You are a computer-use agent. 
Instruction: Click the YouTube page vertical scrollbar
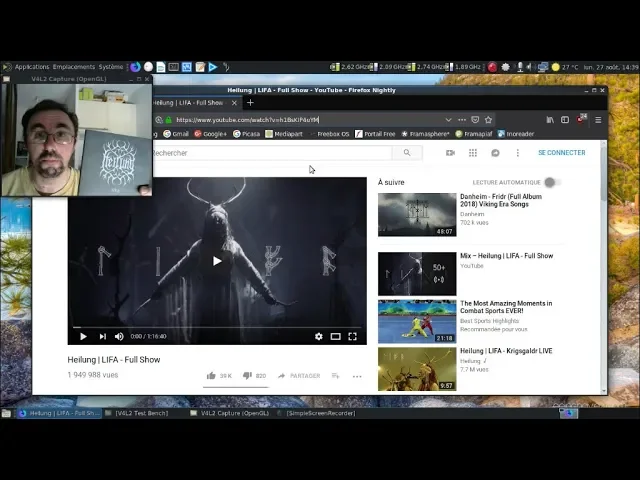(604, 267)
